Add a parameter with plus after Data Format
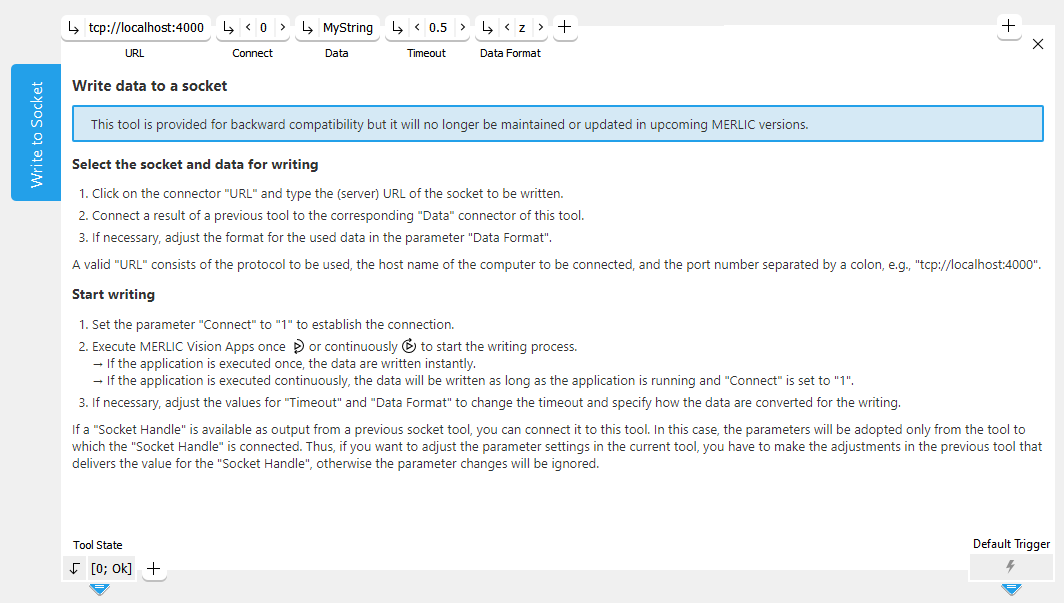This screenshot has height=603, width=1064. click(x=564, y=28)
